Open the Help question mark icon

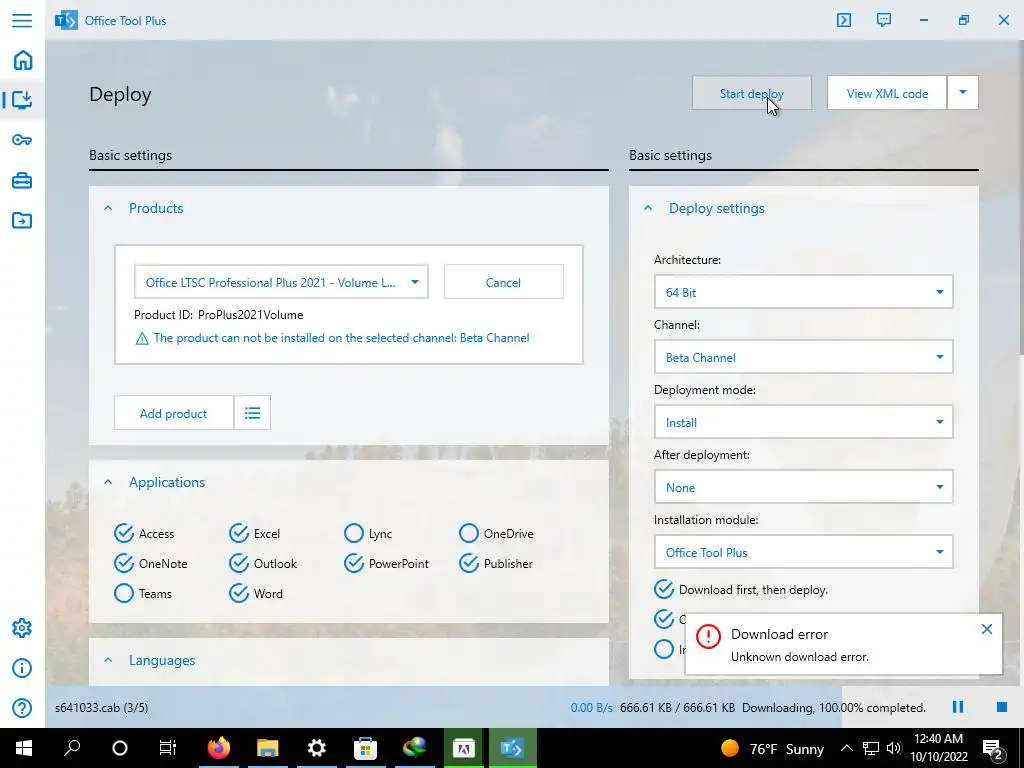click(22, 708)
